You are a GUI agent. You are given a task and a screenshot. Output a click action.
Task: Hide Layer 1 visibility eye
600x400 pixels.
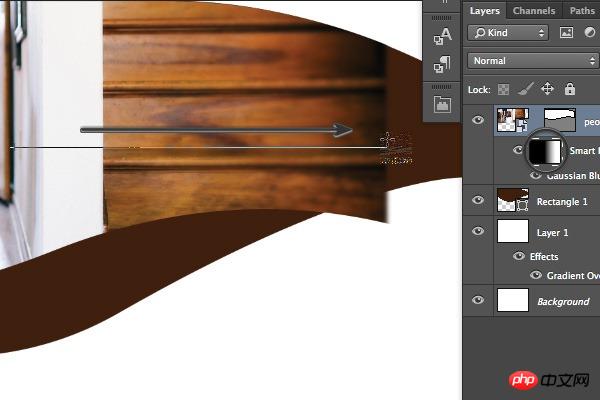point(478,231)
